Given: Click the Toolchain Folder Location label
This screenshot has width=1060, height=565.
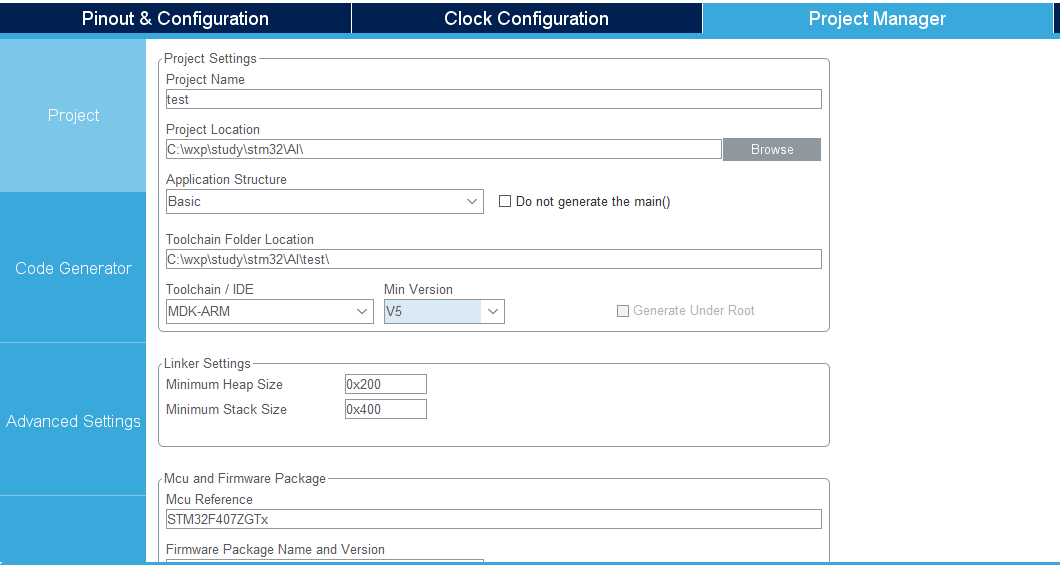Looking at the screenshot, I should [x=240, y=239].
